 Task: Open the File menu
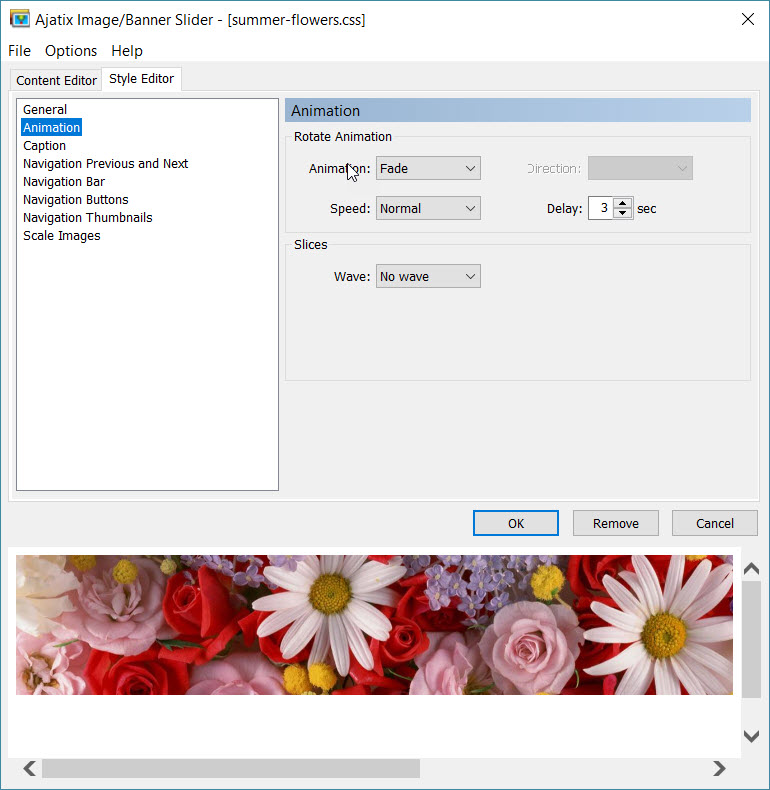pos(20,51)
